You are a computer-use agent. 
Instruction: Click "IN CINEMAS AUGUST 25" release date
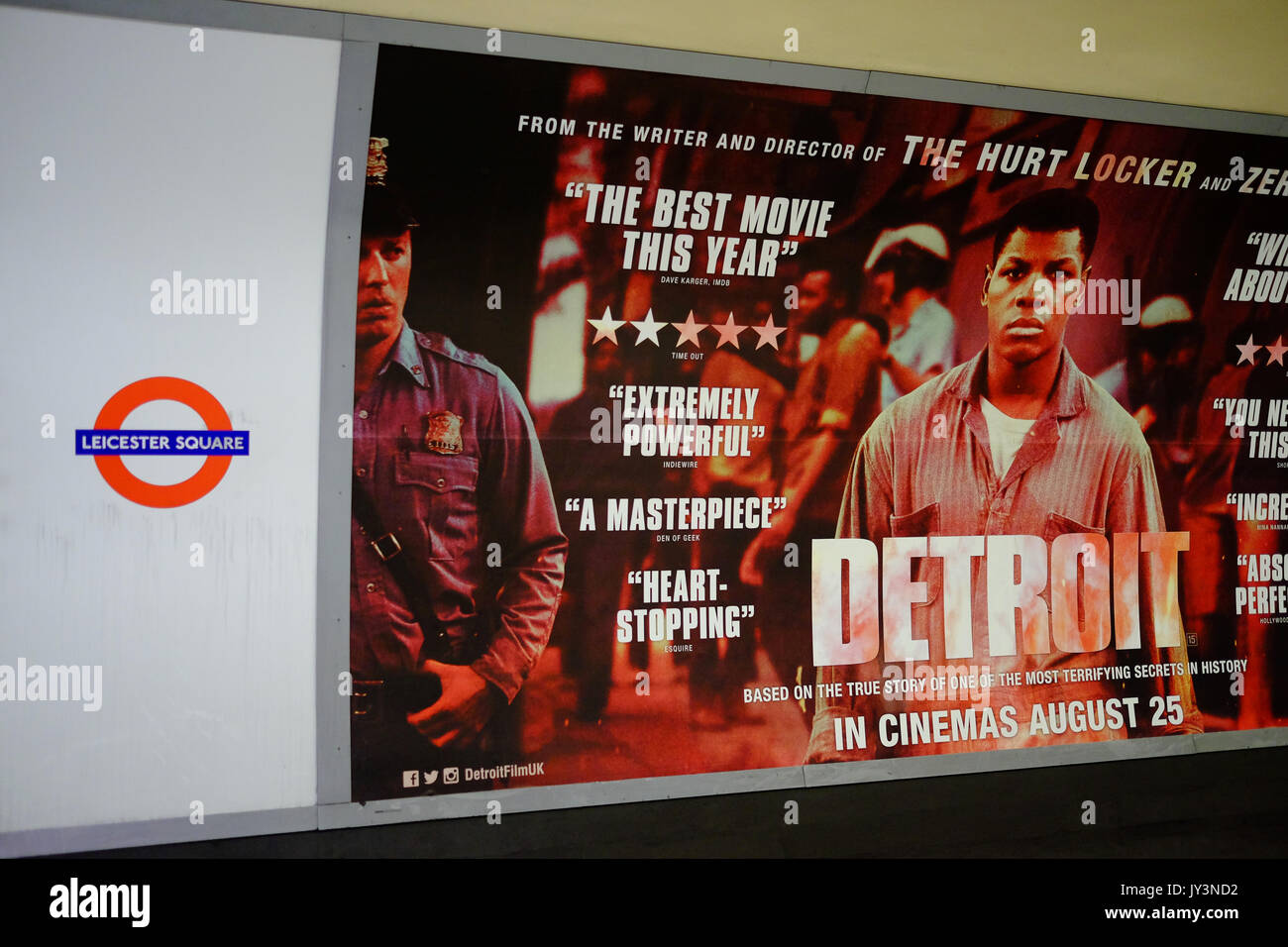[x=1009, y=722]
